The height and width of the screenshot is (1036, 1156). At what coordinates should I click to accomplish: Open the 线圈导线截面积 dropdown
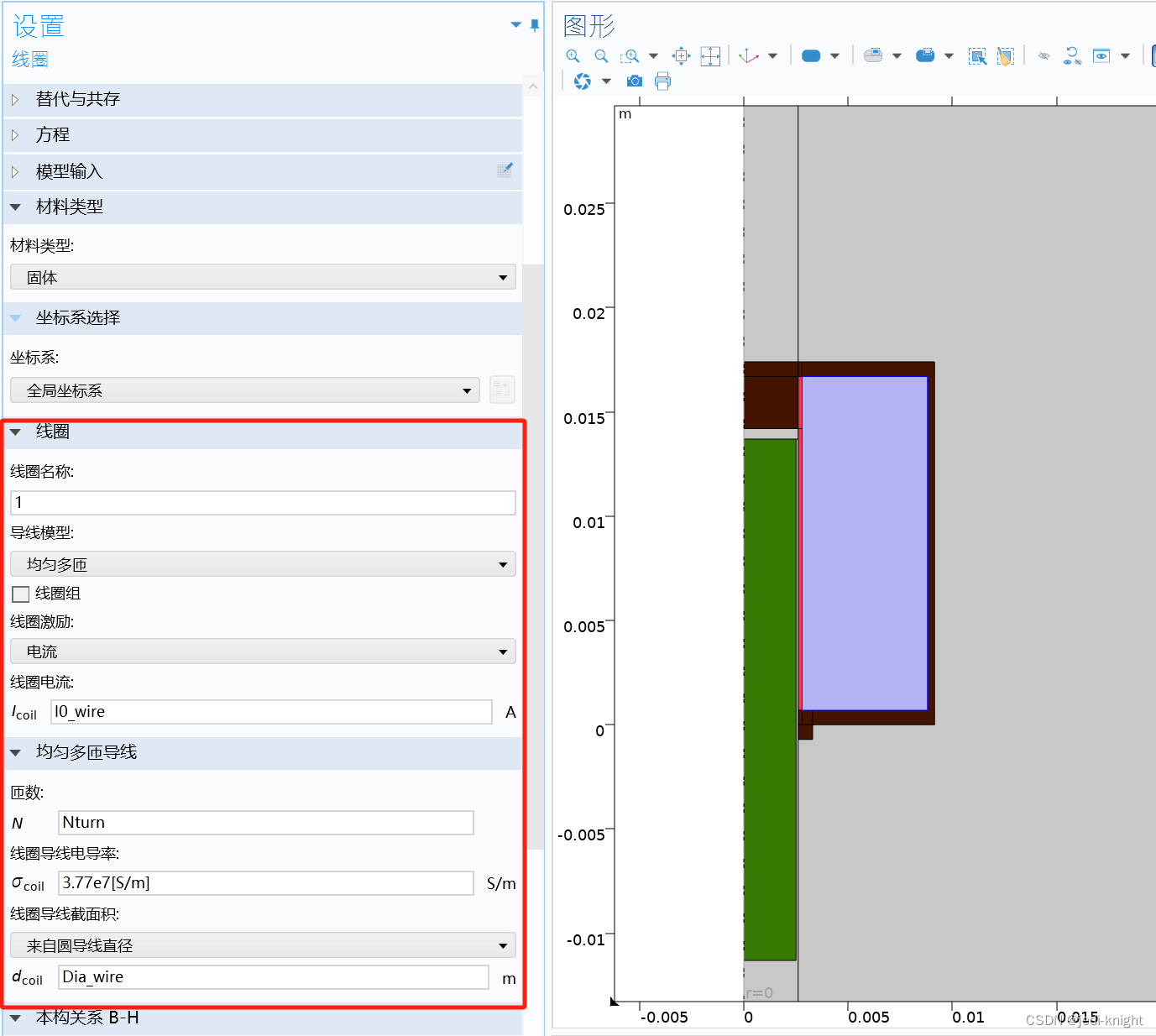[x=263, y=945]
